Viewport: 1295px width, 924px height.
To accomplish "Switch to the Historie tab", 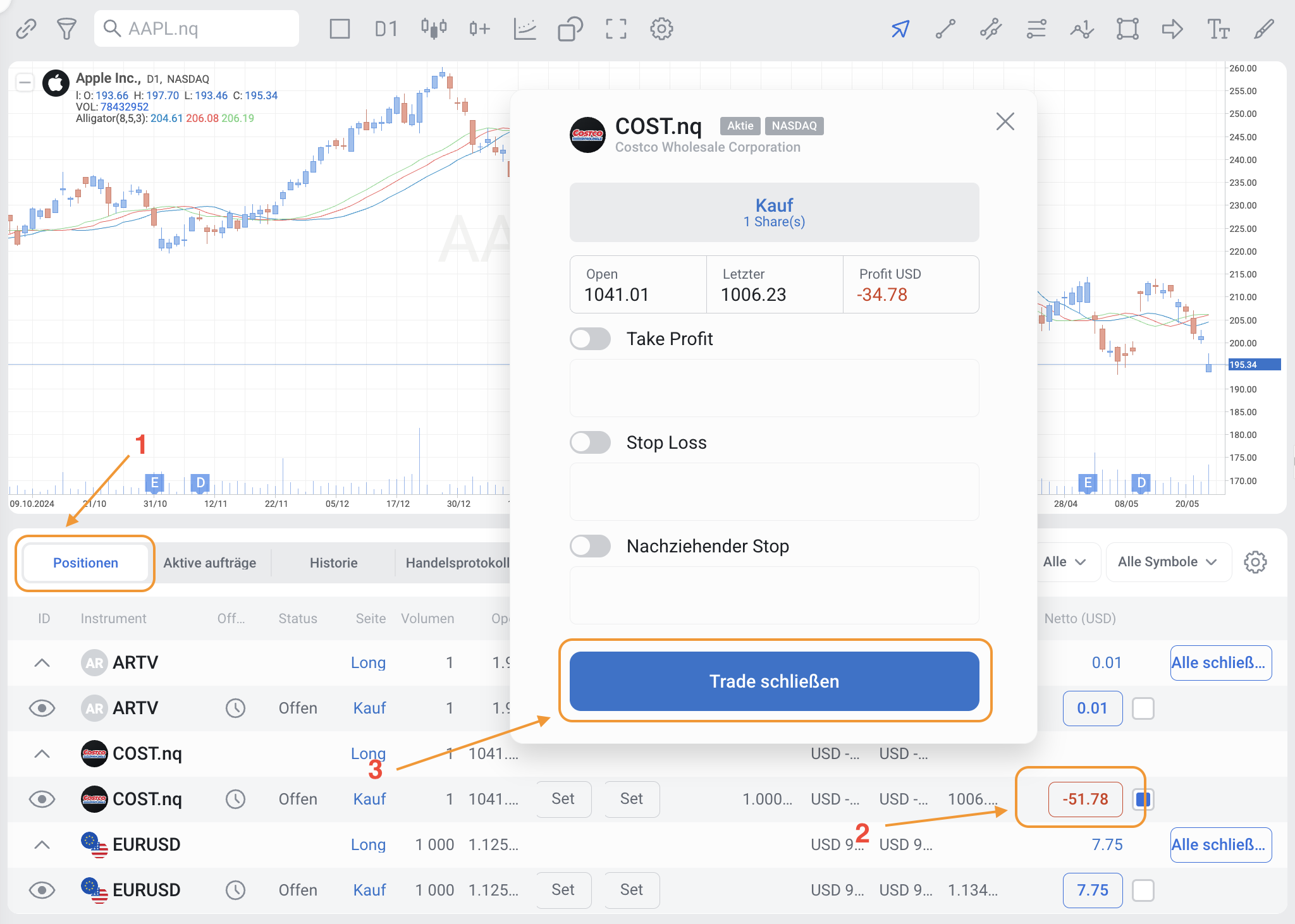I will 333,562.
